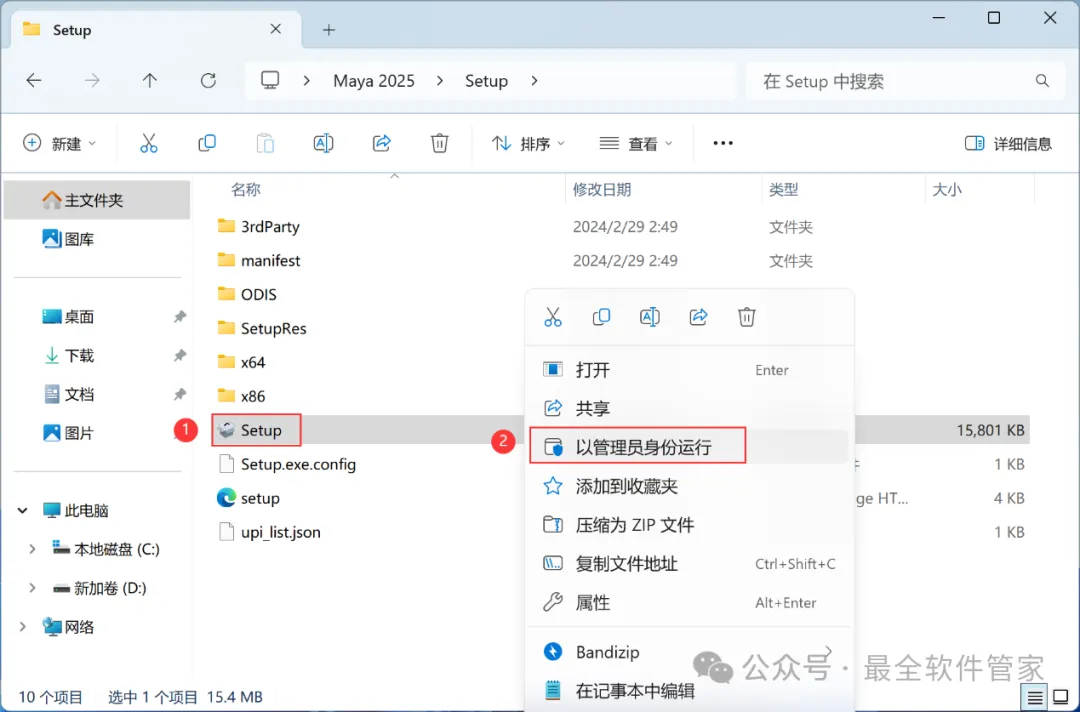The height and width of the screenshot is (712, 1080).
Task: Refresh the current folder
Action: pos(208,81)
